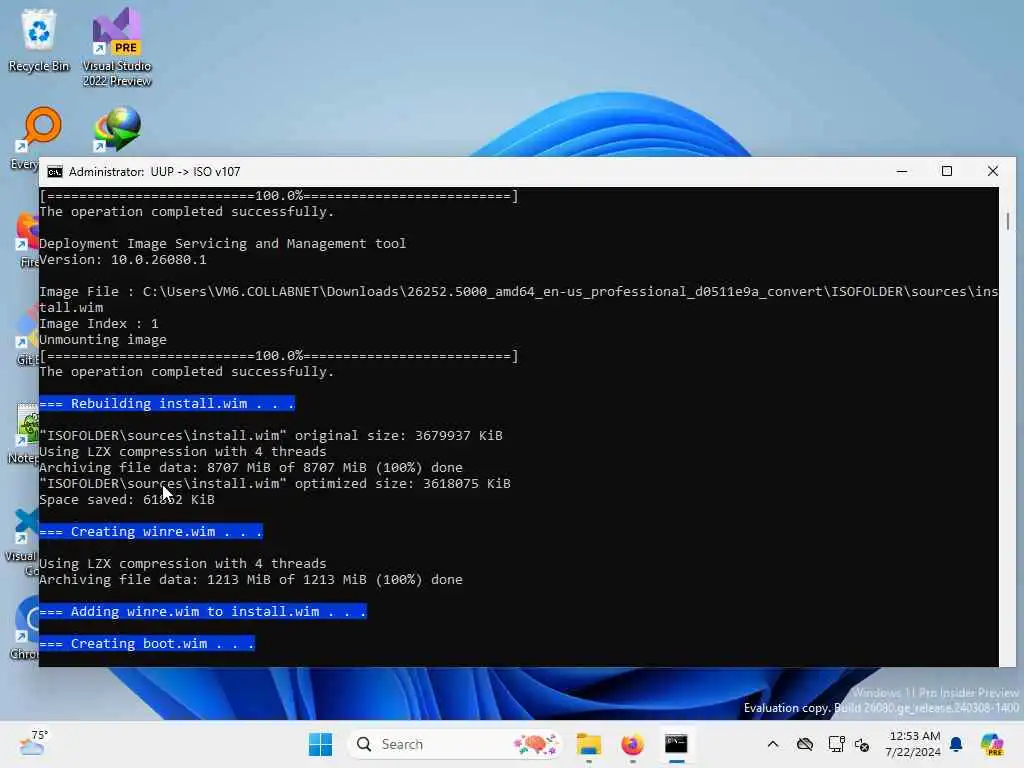Click the 'Rebuilding install.wim' highlighted line
The height and width of the screenshot is (768, 1024).
coord(167,404)
